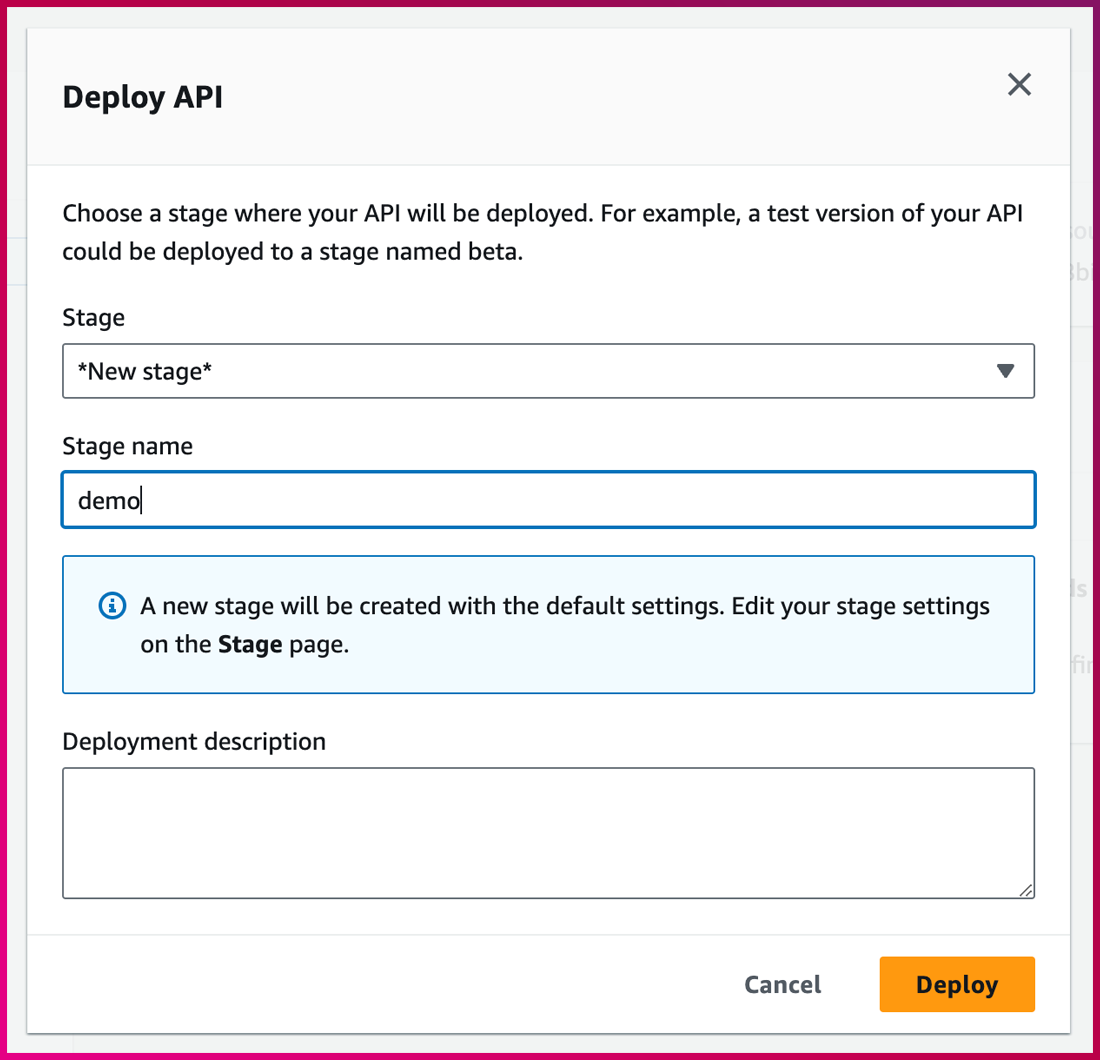Close the Deploy API dialog
Viewport: 1100px width, 1060px height.
coord(1019,84)
